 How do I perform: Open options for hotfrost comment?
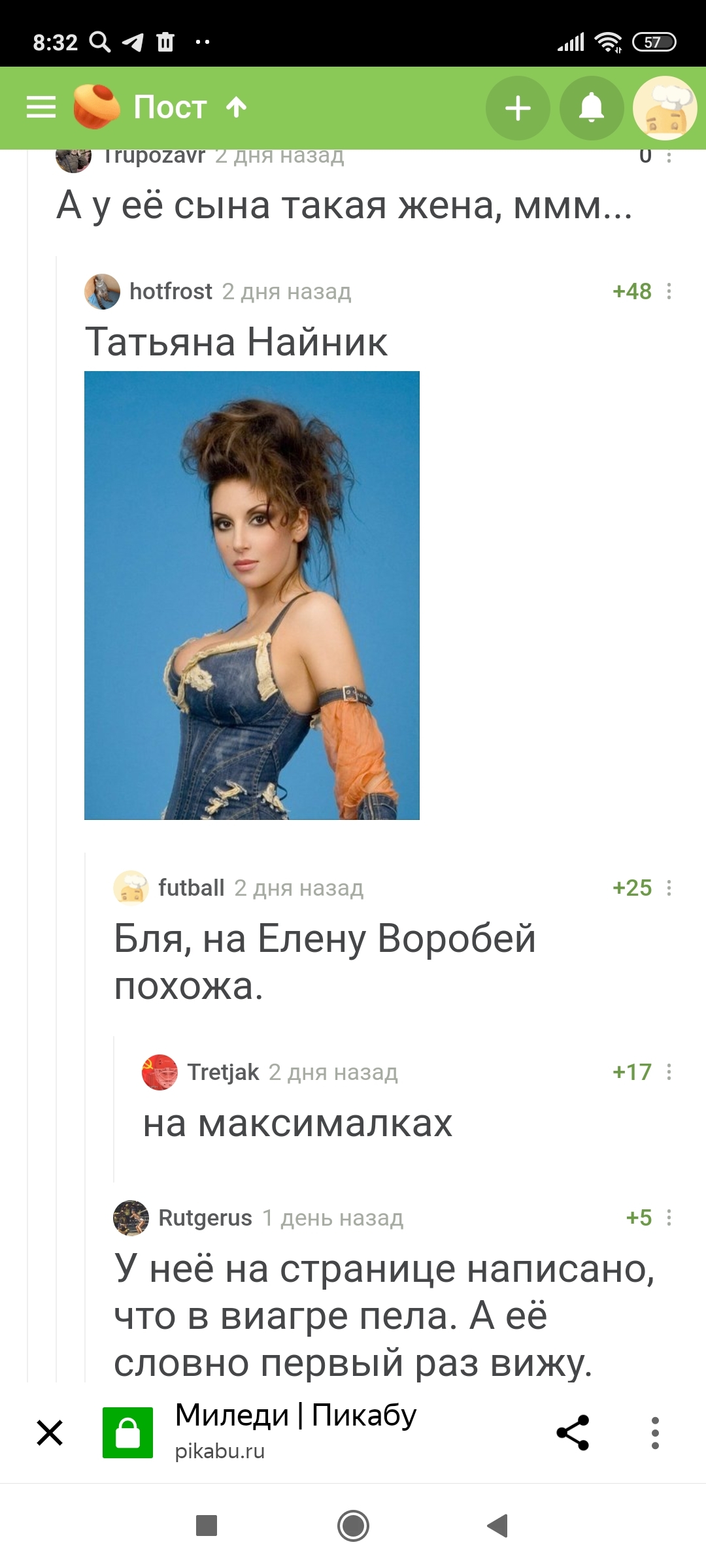pyautogui.click(x=669, y=291)
